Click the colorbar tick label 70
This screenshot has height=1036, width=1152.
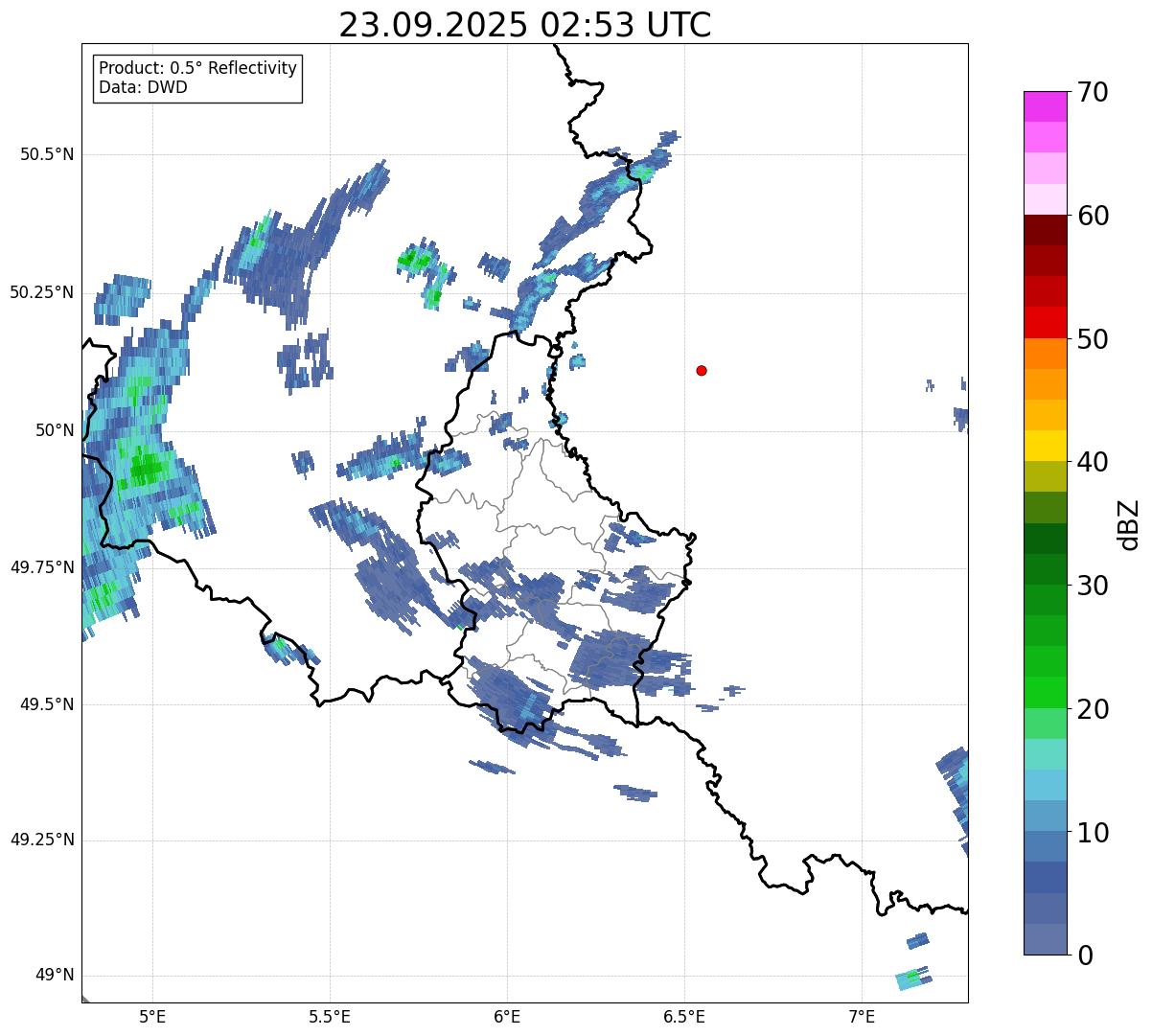pos(1093,92)
